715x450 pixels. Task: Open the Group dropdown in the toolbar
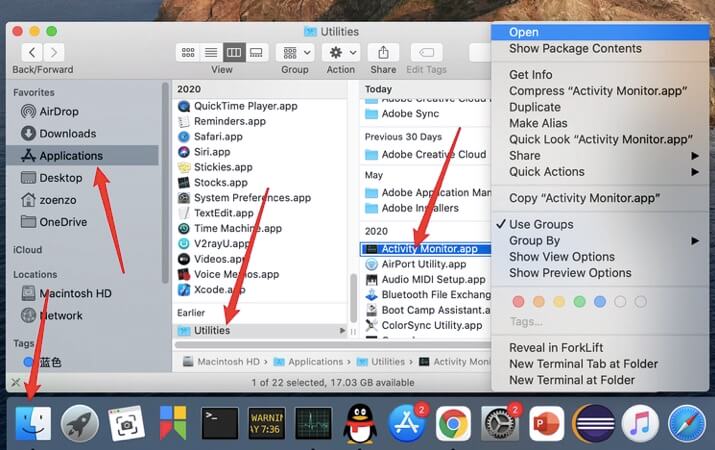click(x=295, y=53)
